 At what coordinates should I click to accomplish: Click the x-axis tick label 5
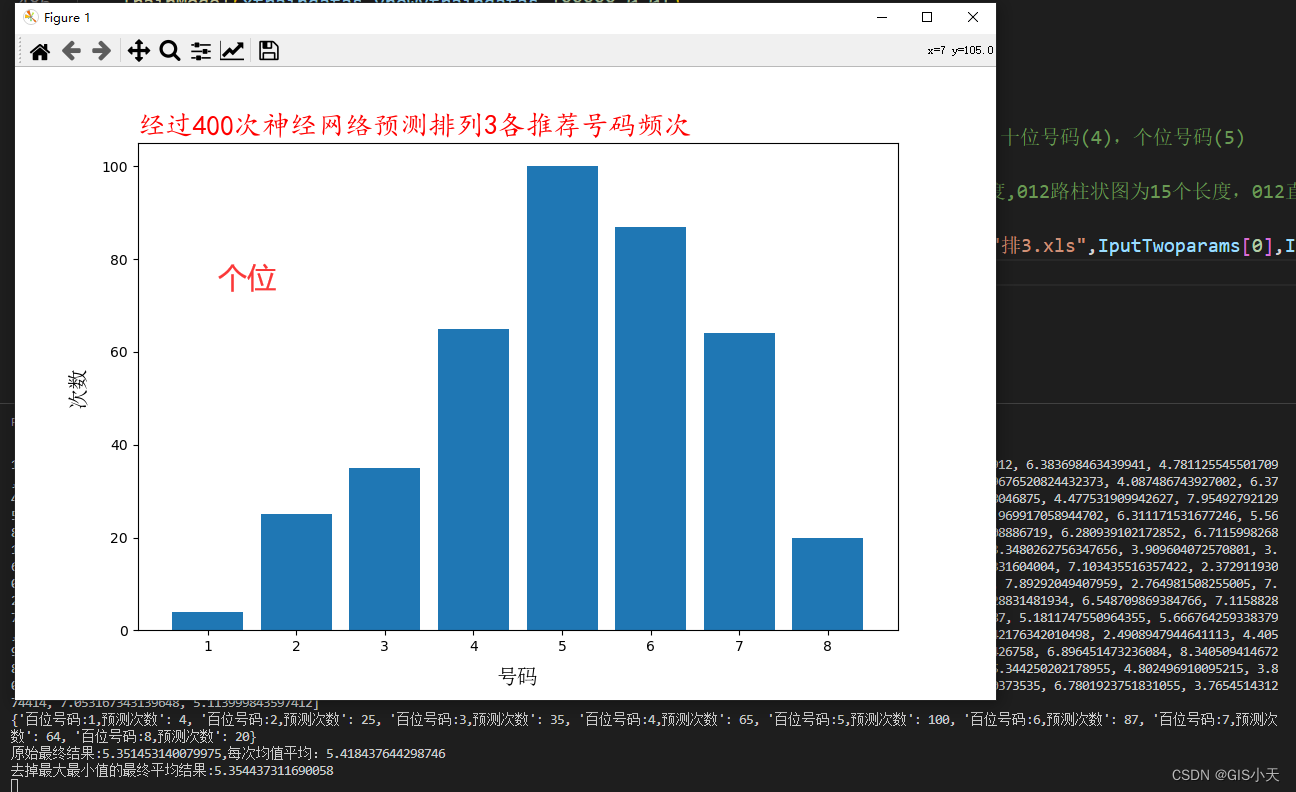(x=562, y=646)
